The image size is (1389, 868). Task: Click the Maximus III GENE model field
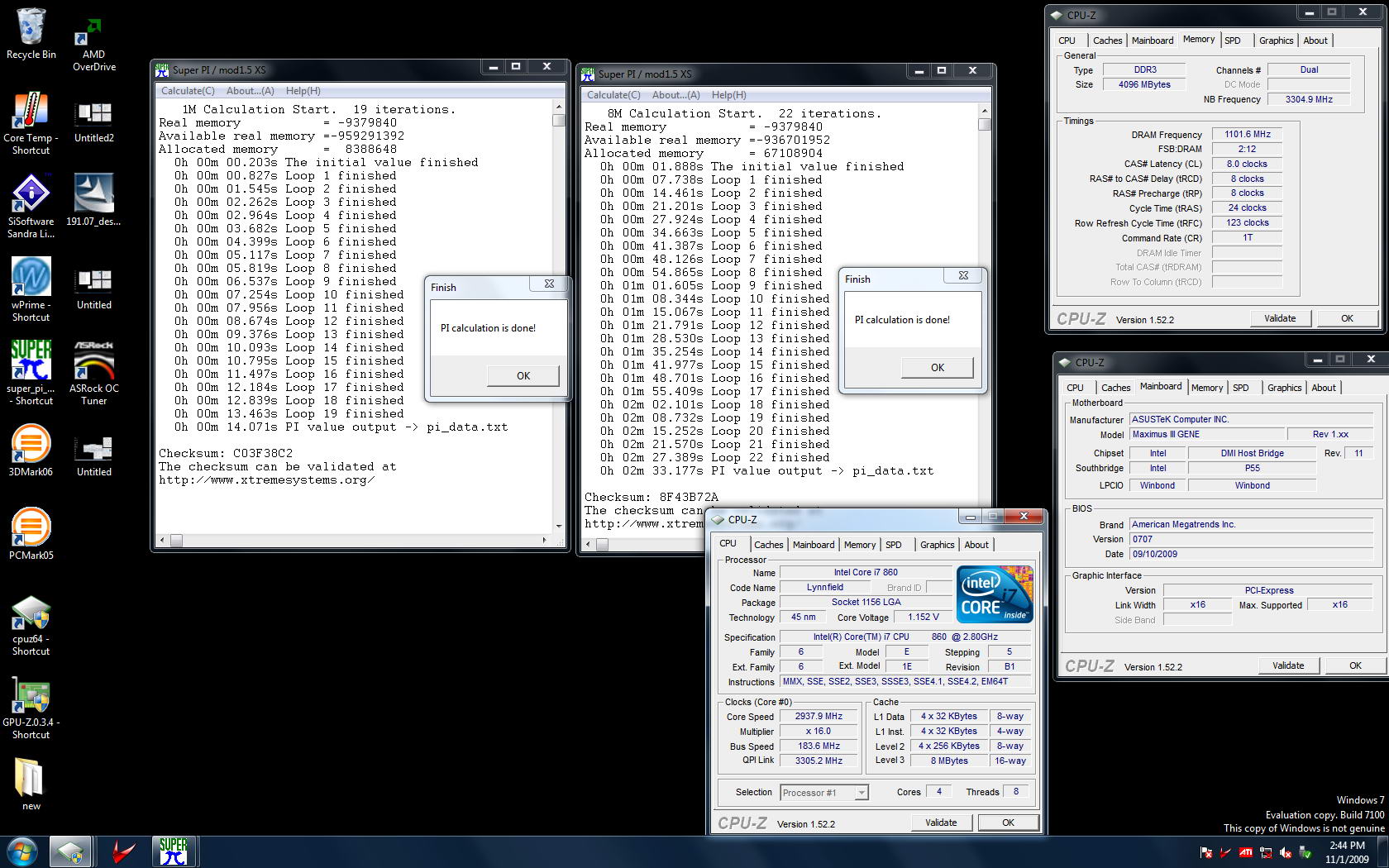click(x=1207, y=434)
